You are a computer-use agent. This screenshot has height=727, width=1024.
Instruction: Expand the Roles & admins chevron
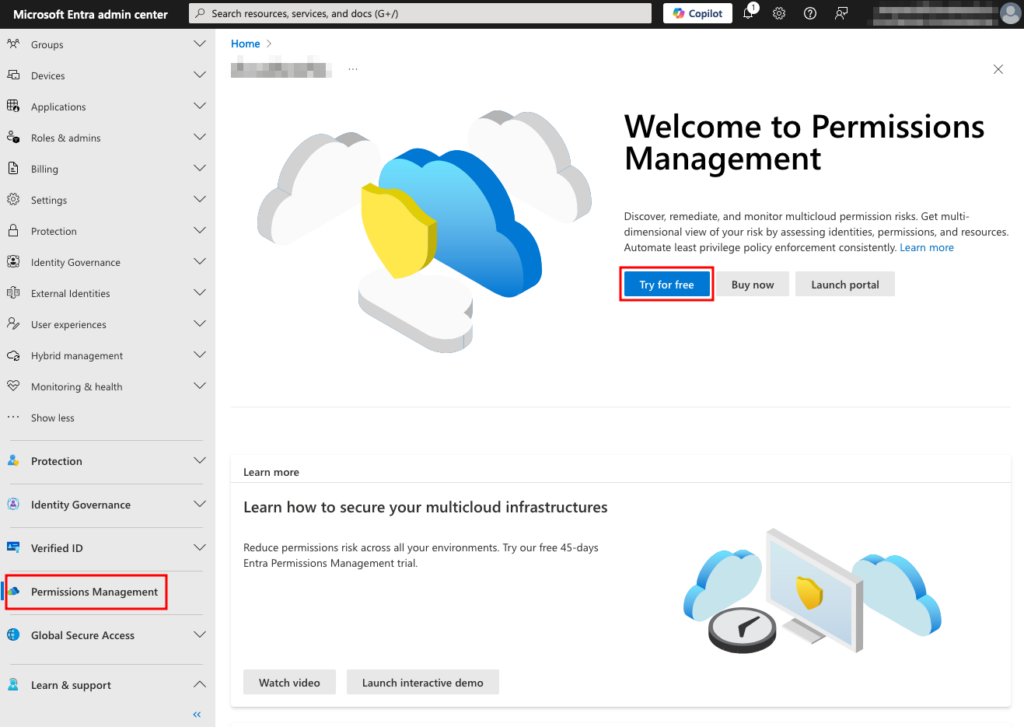tap(199, 137)
